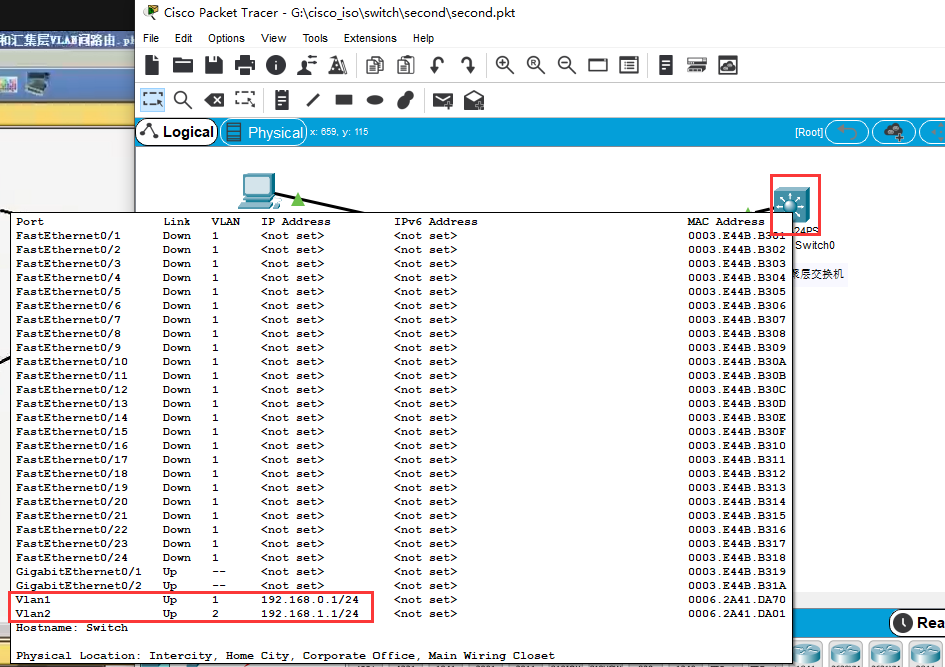Click the Vlan1 IP address 192.168.0.1/24
This screenshot has width=945, height=667.
coord(310,600)
